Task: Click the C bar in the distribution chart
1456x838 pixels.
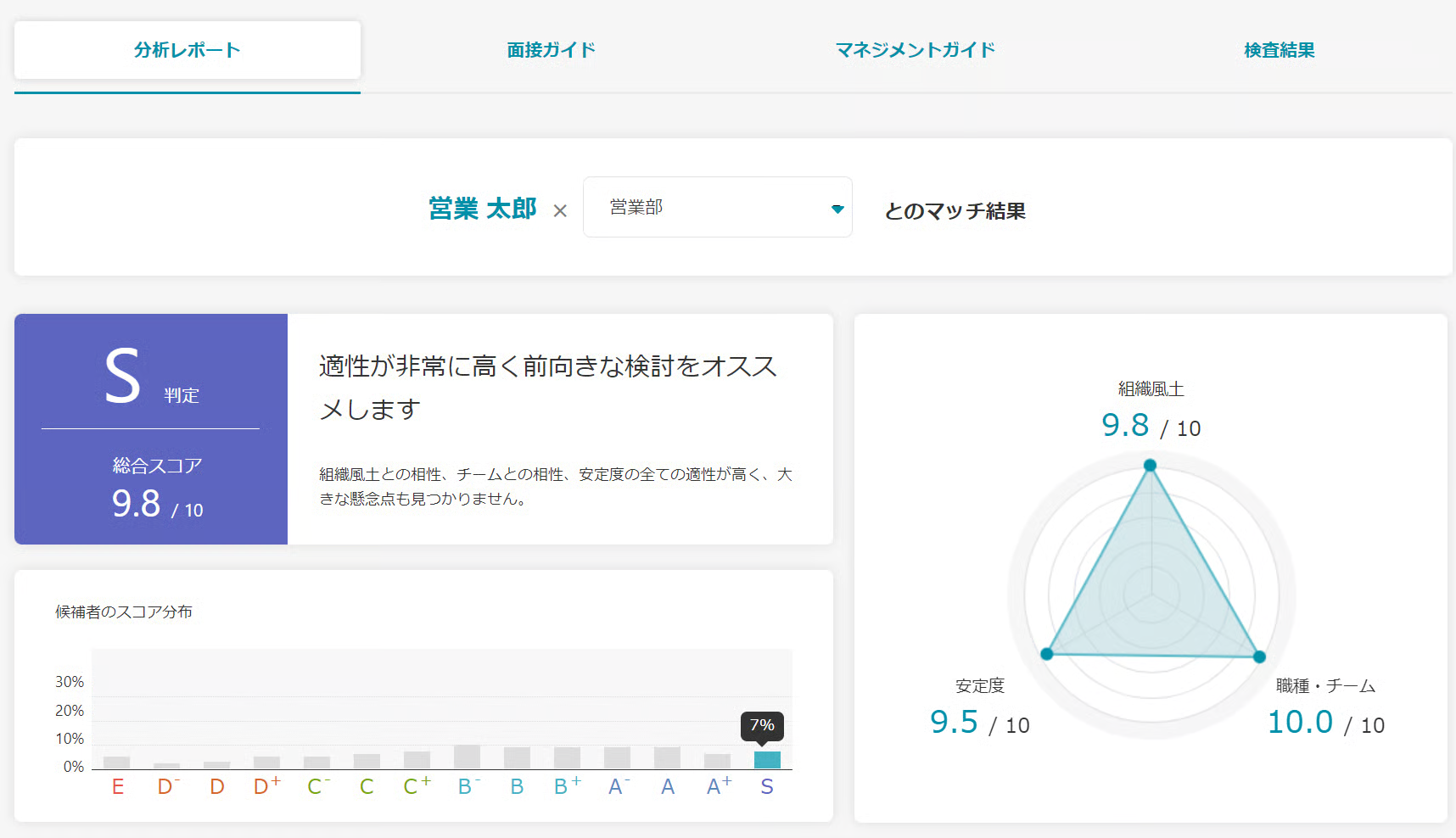Action: tap(367, 761)
